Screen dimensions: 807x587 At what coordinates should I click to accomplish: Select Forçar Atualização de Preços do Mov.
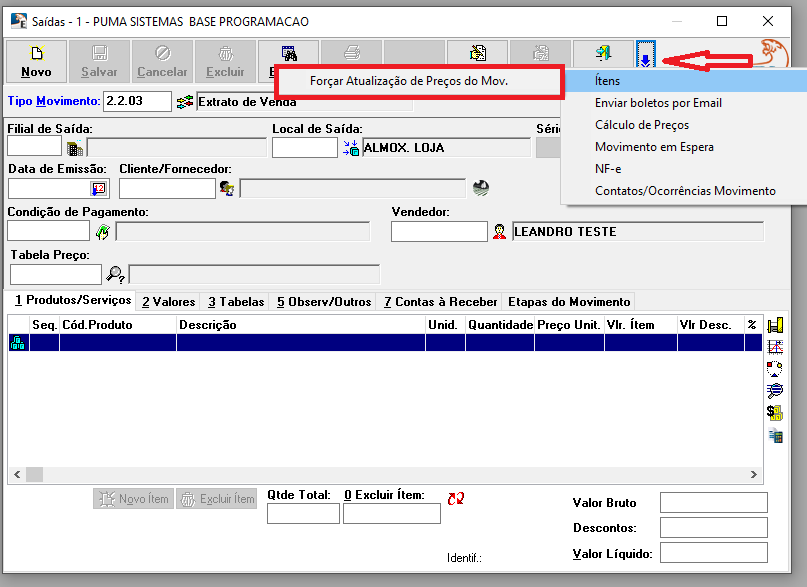tap(409, 81)
